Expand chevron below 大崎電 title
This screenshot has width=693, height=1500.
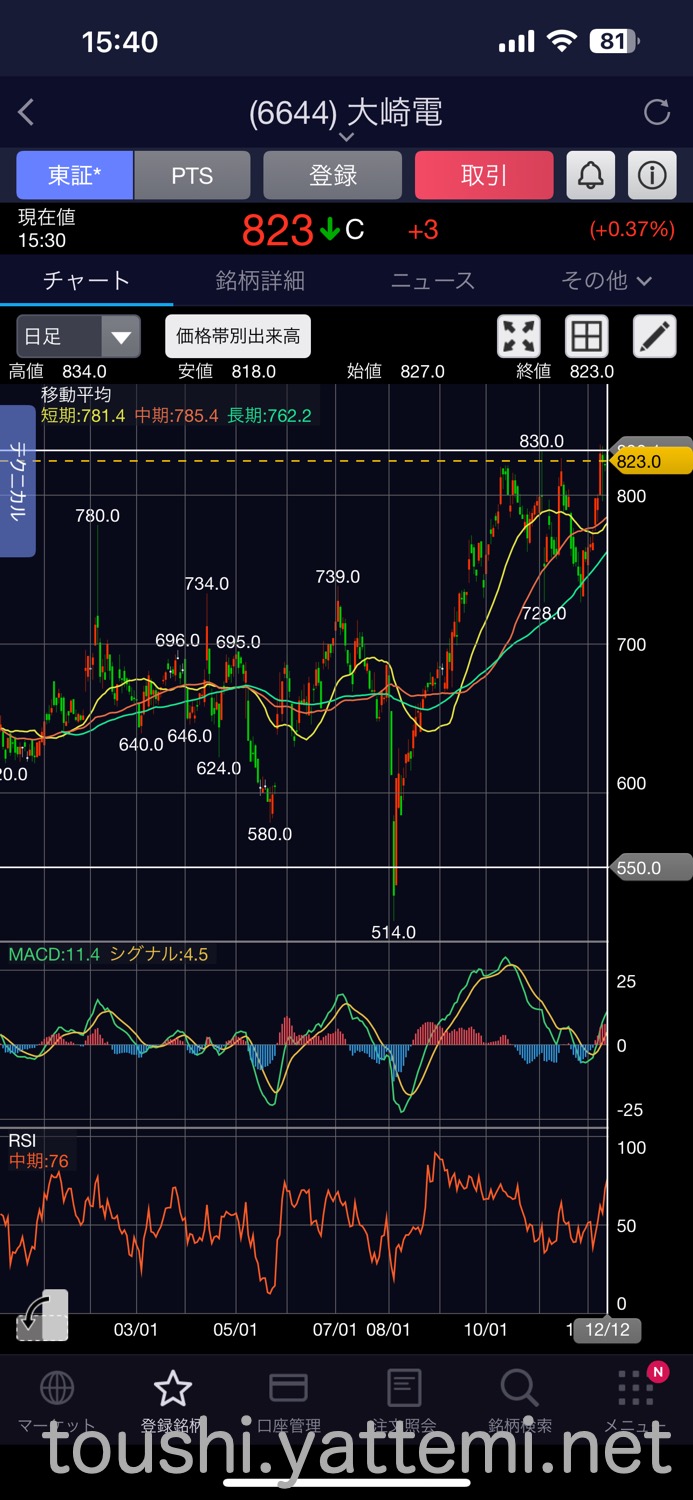click(346, 137)
